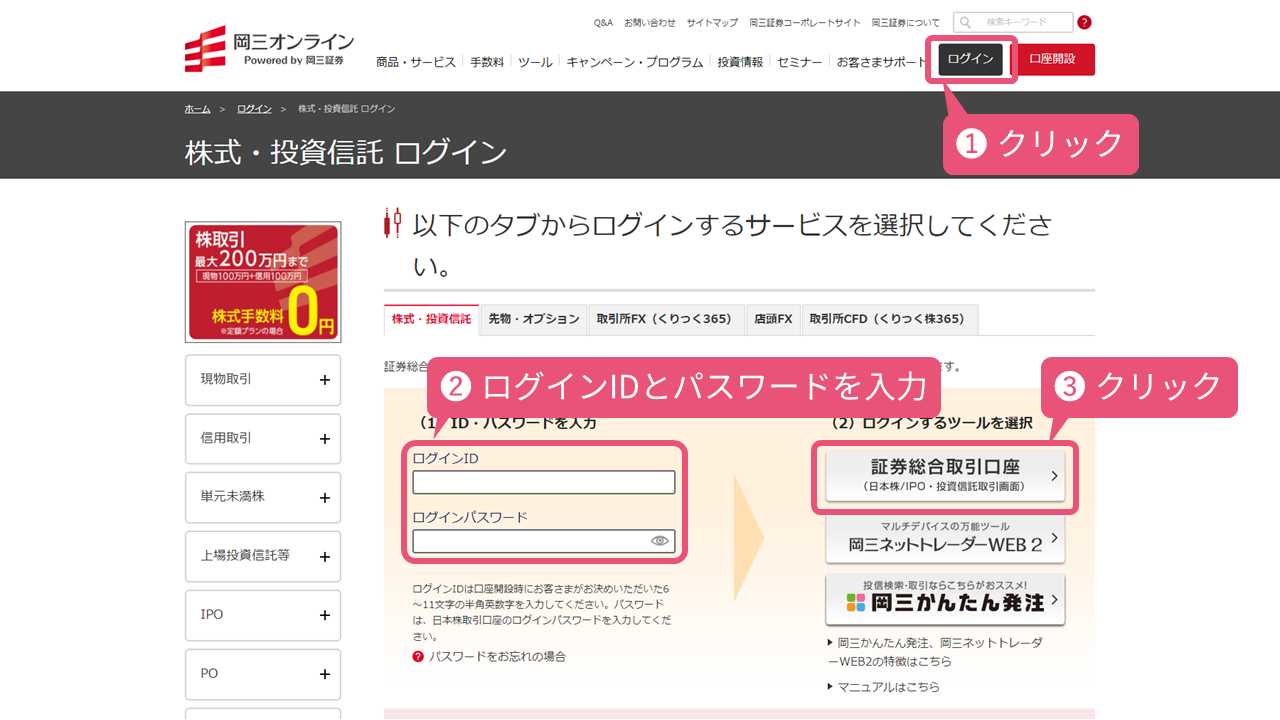Switch to 取引所FX（くりっく365）tab
Screen dimensions: 1280x720
click(666, 319)
